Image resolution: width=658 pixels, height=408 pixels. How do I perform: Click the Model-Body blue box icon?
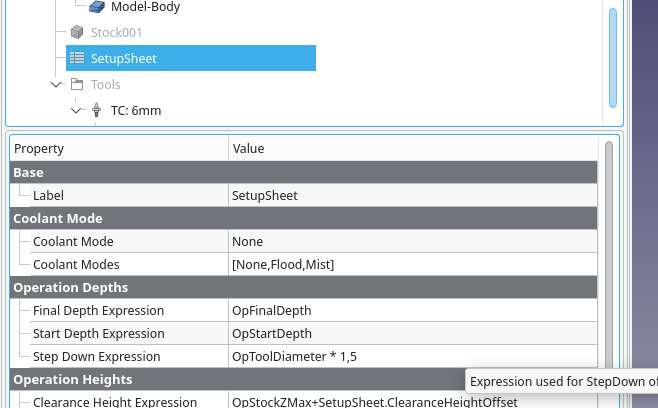(x=95, y=7)
